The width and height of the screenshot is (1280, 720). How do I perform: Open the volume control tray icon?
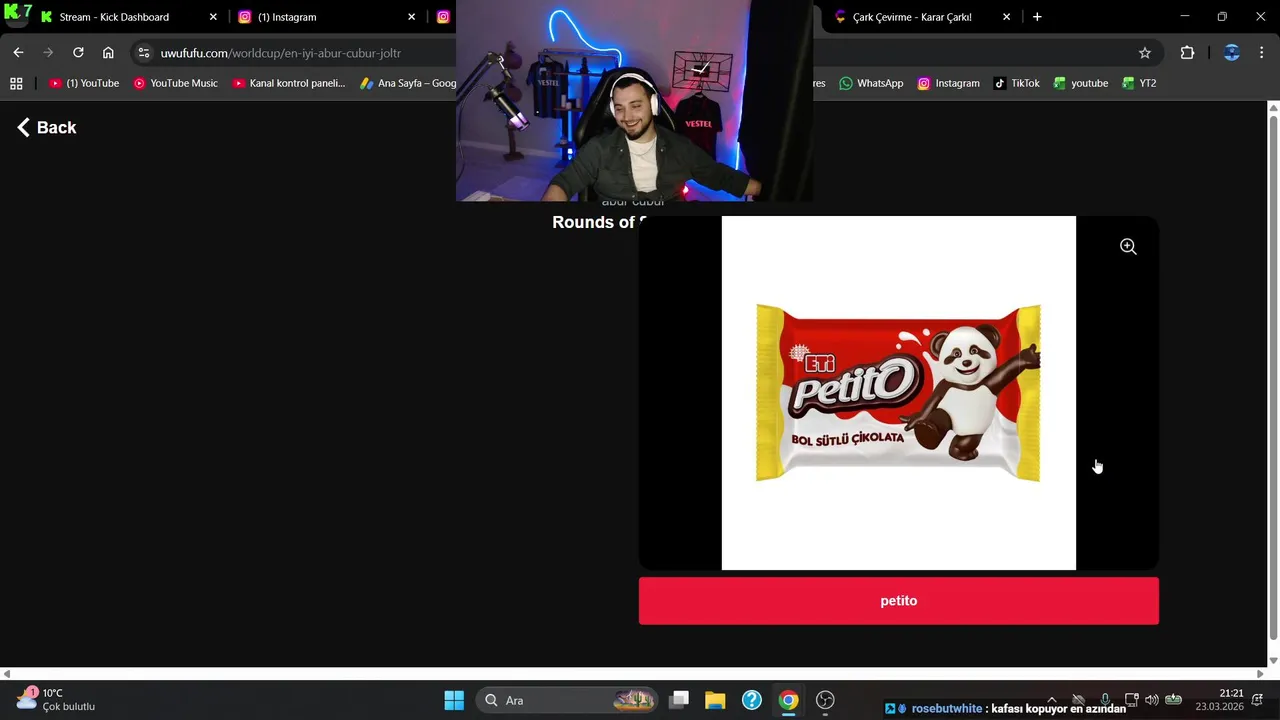[x=1152, y=700]
